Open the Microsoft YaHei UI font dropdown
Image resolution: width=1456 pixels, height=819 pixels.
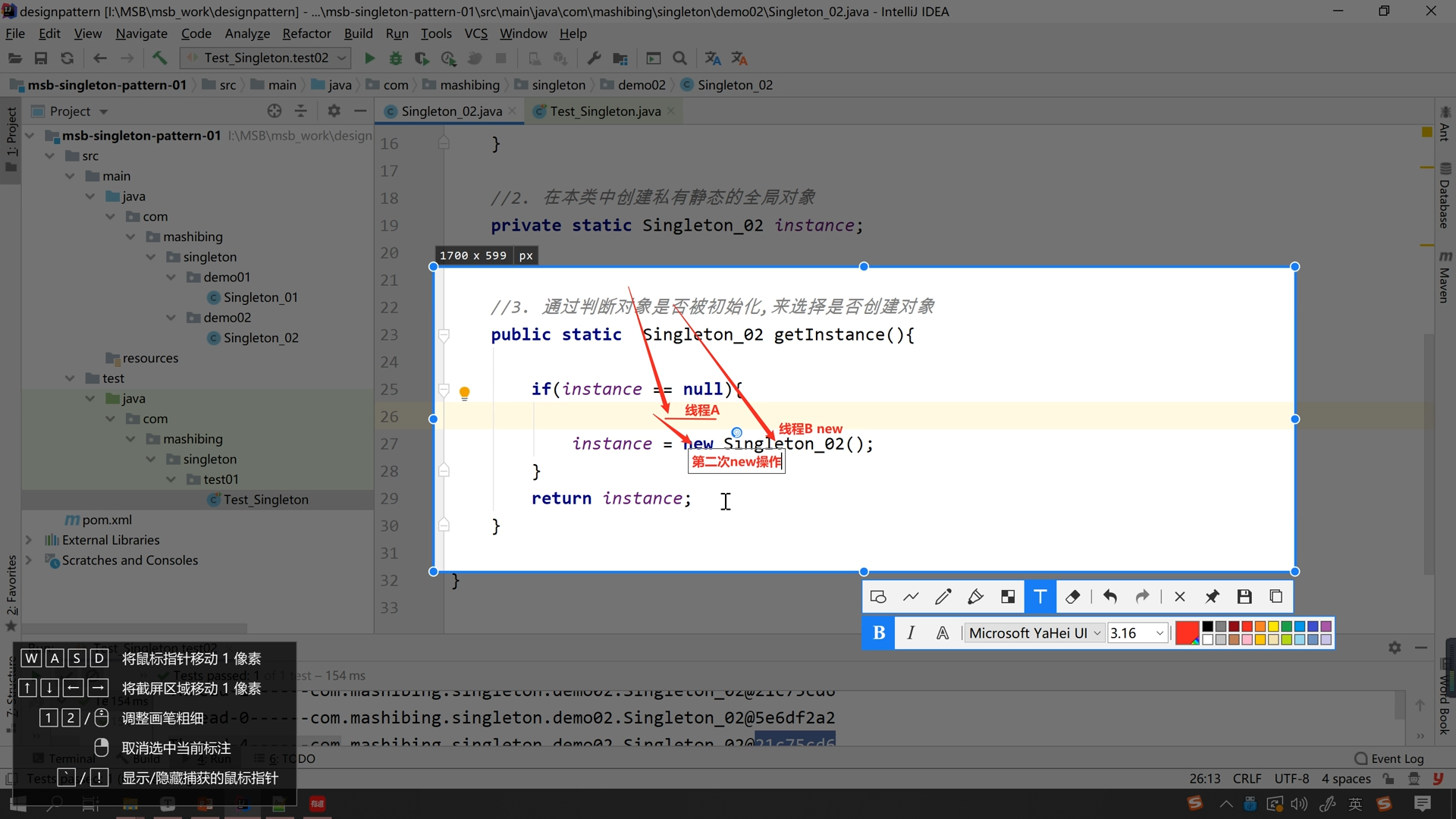[1034, 633]
